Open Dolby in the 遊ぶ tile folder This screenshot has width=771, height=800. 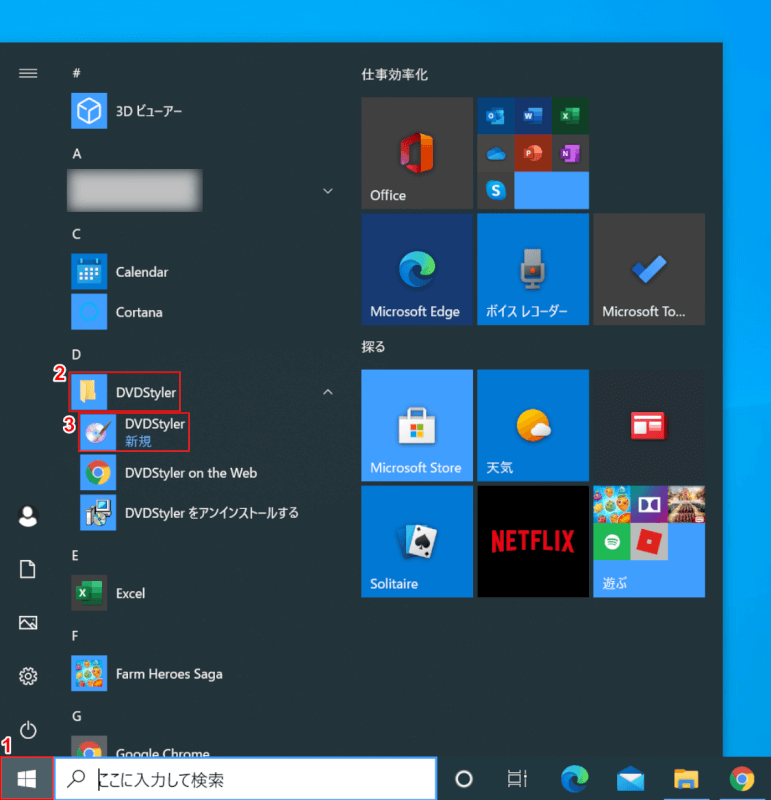pos(649,504)
